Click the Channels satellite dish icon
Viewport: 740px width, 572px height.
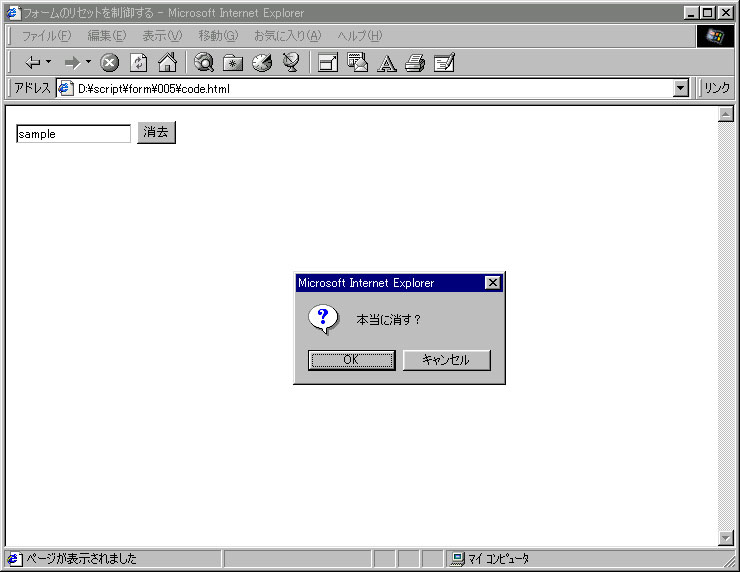click(x=291, y=62)
